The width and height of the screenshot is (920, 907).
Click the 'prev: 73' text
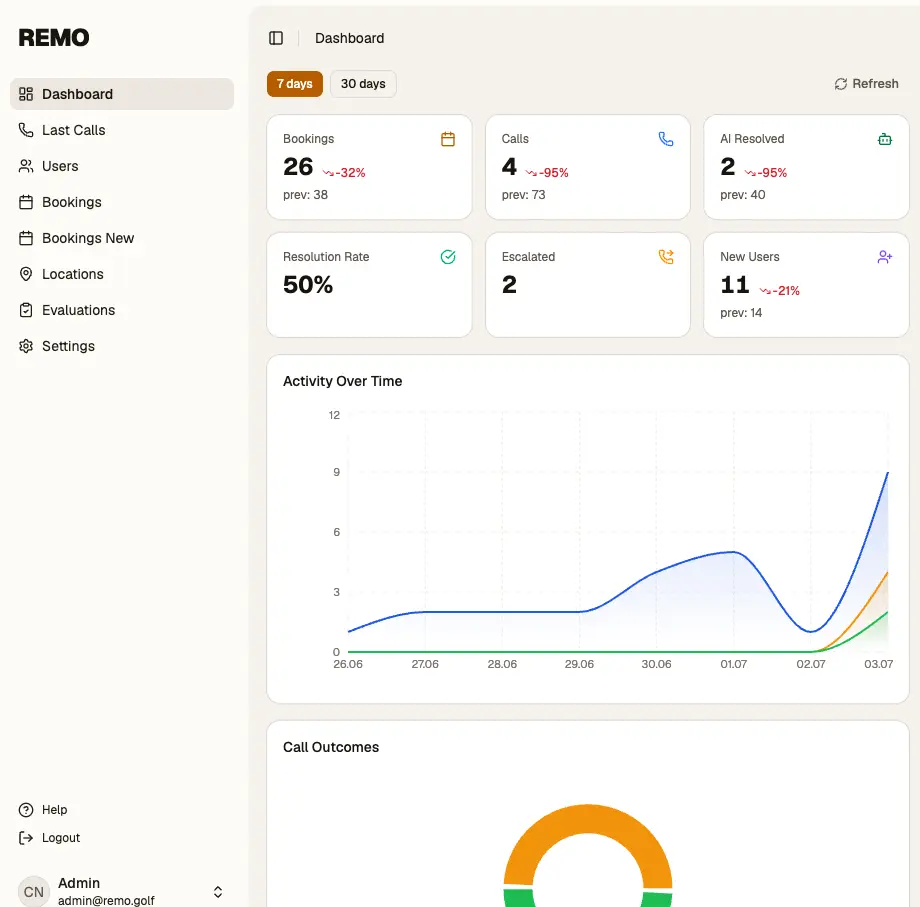click(523, 195)
